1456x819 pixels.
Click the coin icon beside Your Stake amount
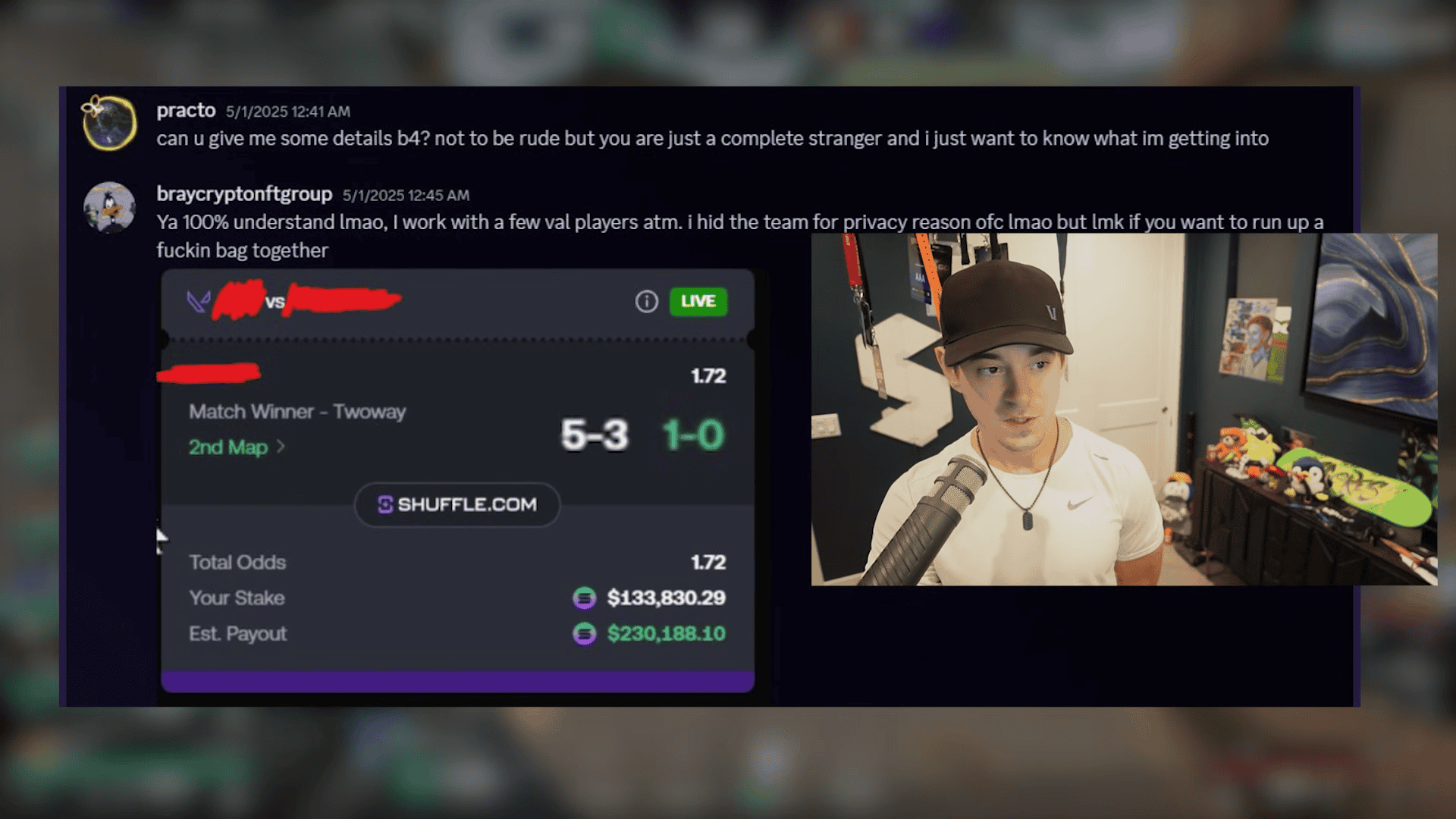584,598
